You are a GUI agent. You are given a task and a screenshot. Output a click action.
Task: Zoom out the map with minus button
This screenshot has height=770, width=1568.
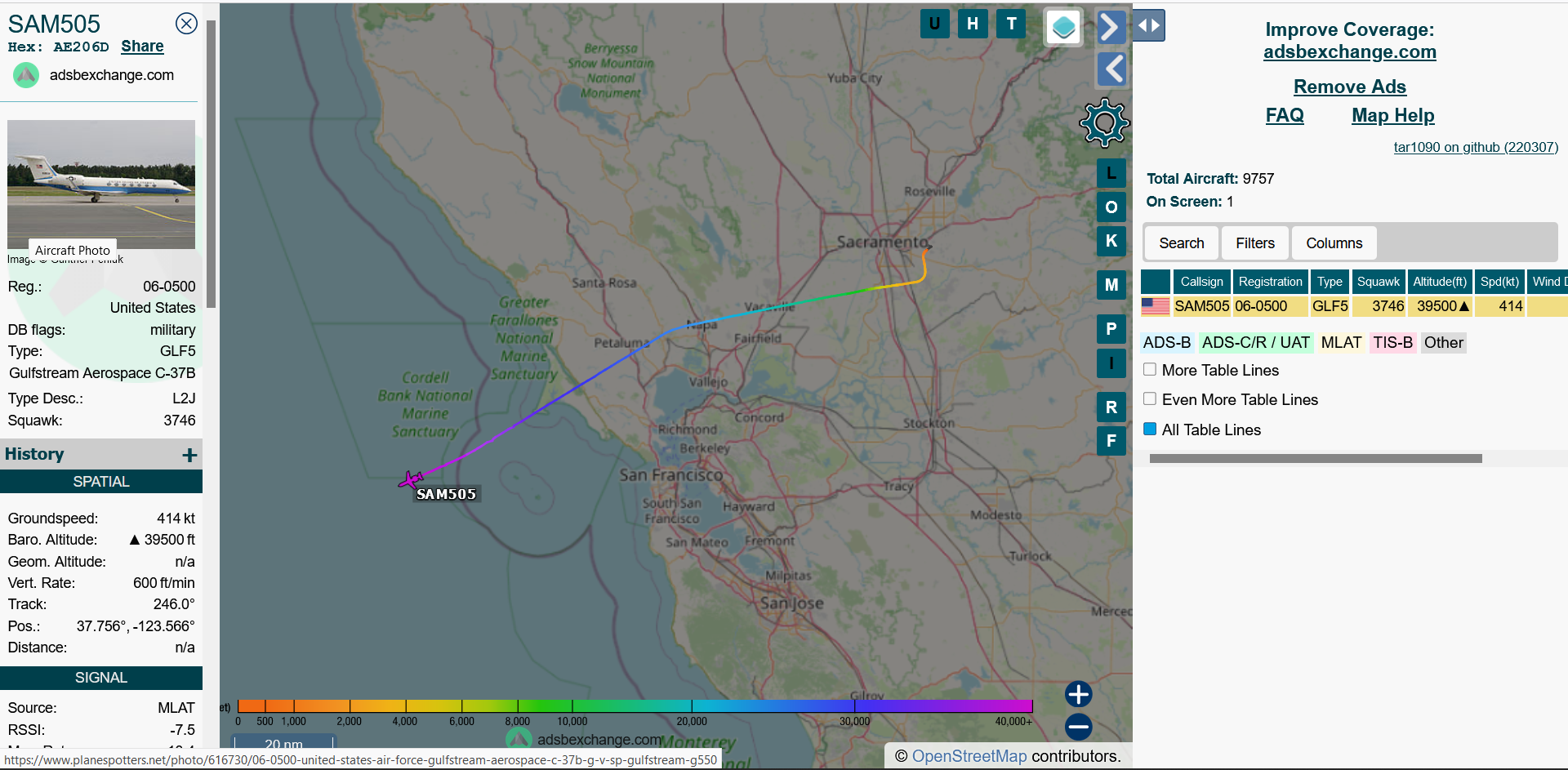tap(1078, 727)
